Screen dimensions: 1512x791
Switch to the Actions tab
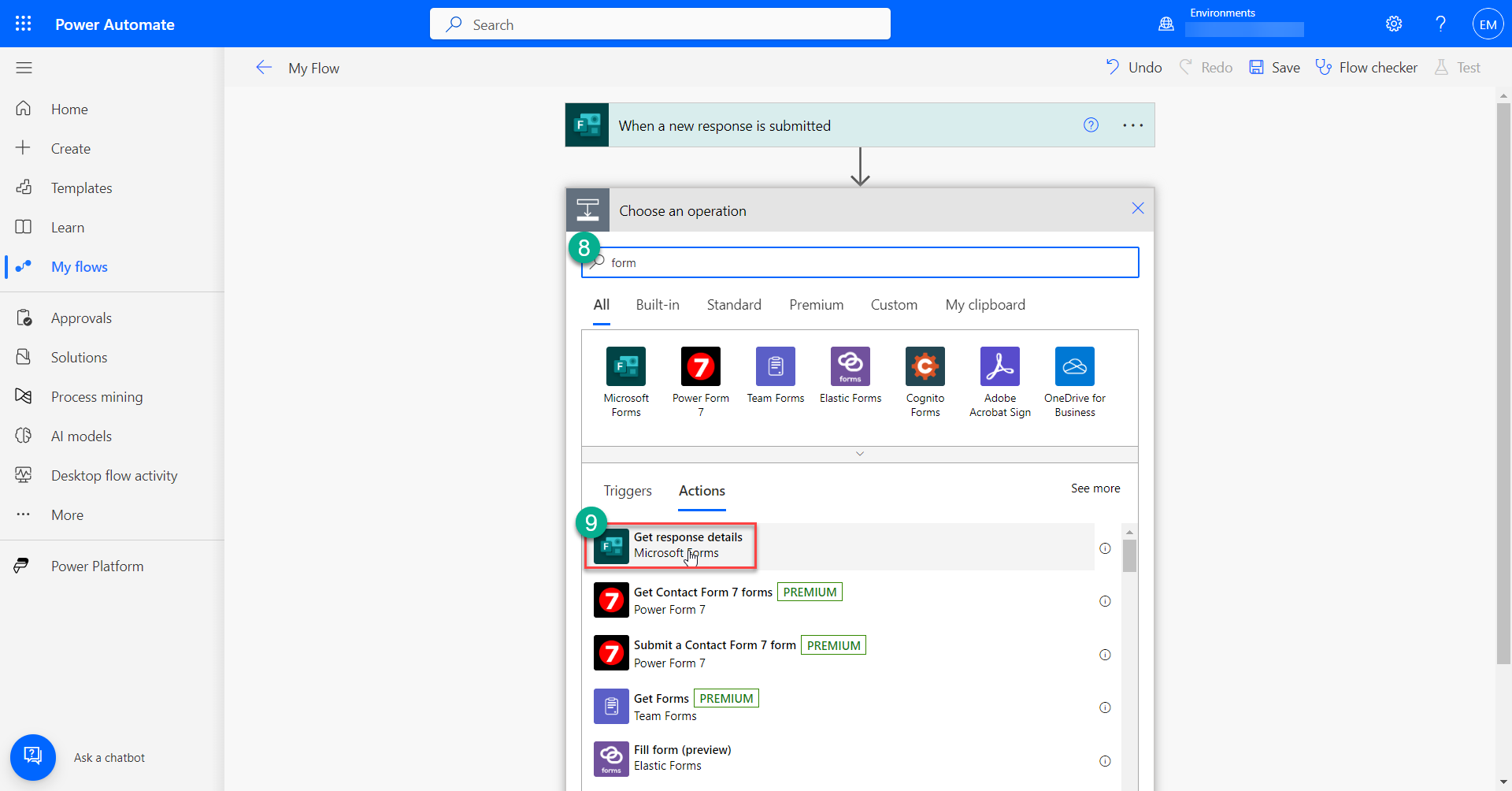(702, 491)
